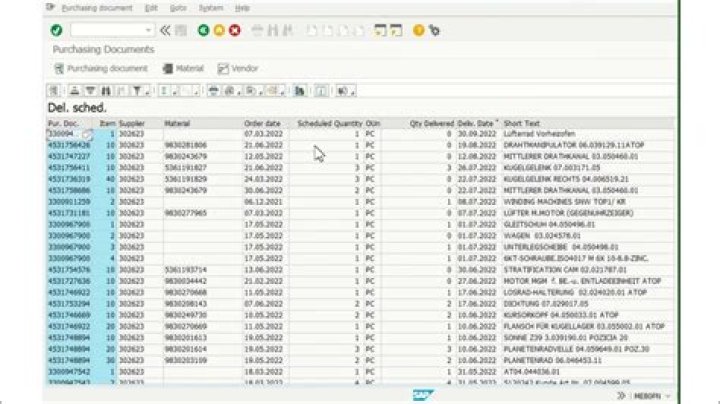The height and width of the screenshot is (404, 720).
Task: Click the Customize Local Layout icon
Action: (x=434, y=31)
